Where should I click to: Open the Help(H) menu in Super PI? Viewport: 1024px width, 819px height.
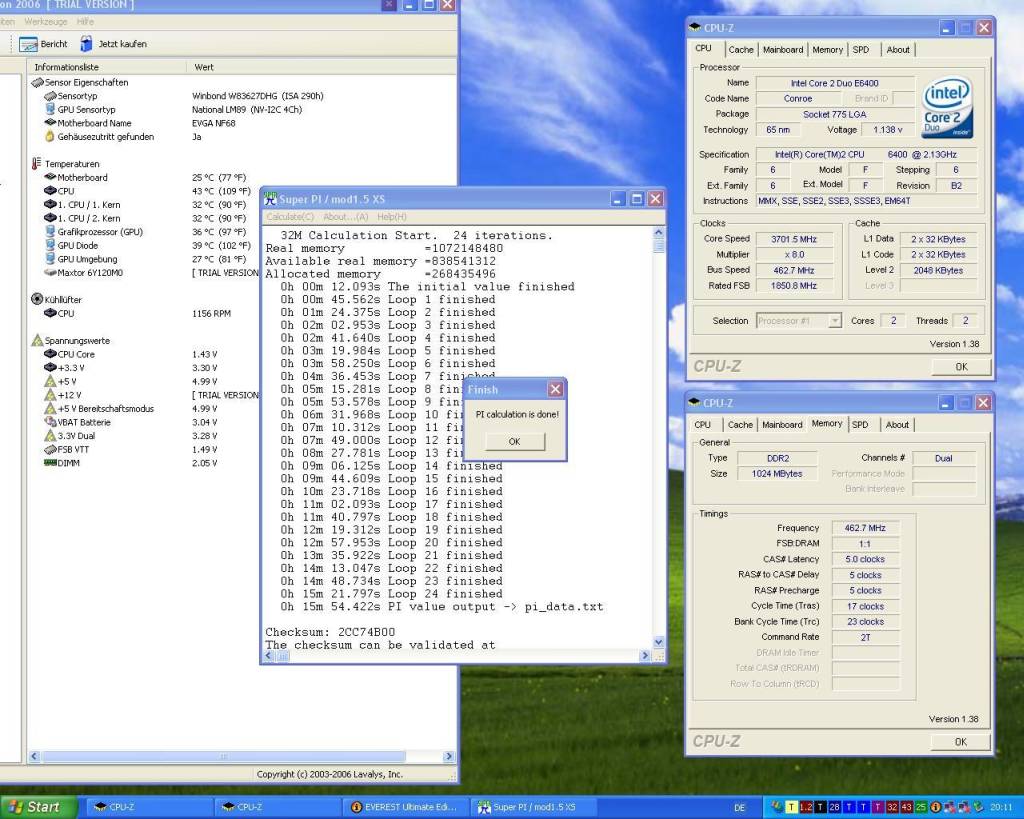click(x=392, y=217)
